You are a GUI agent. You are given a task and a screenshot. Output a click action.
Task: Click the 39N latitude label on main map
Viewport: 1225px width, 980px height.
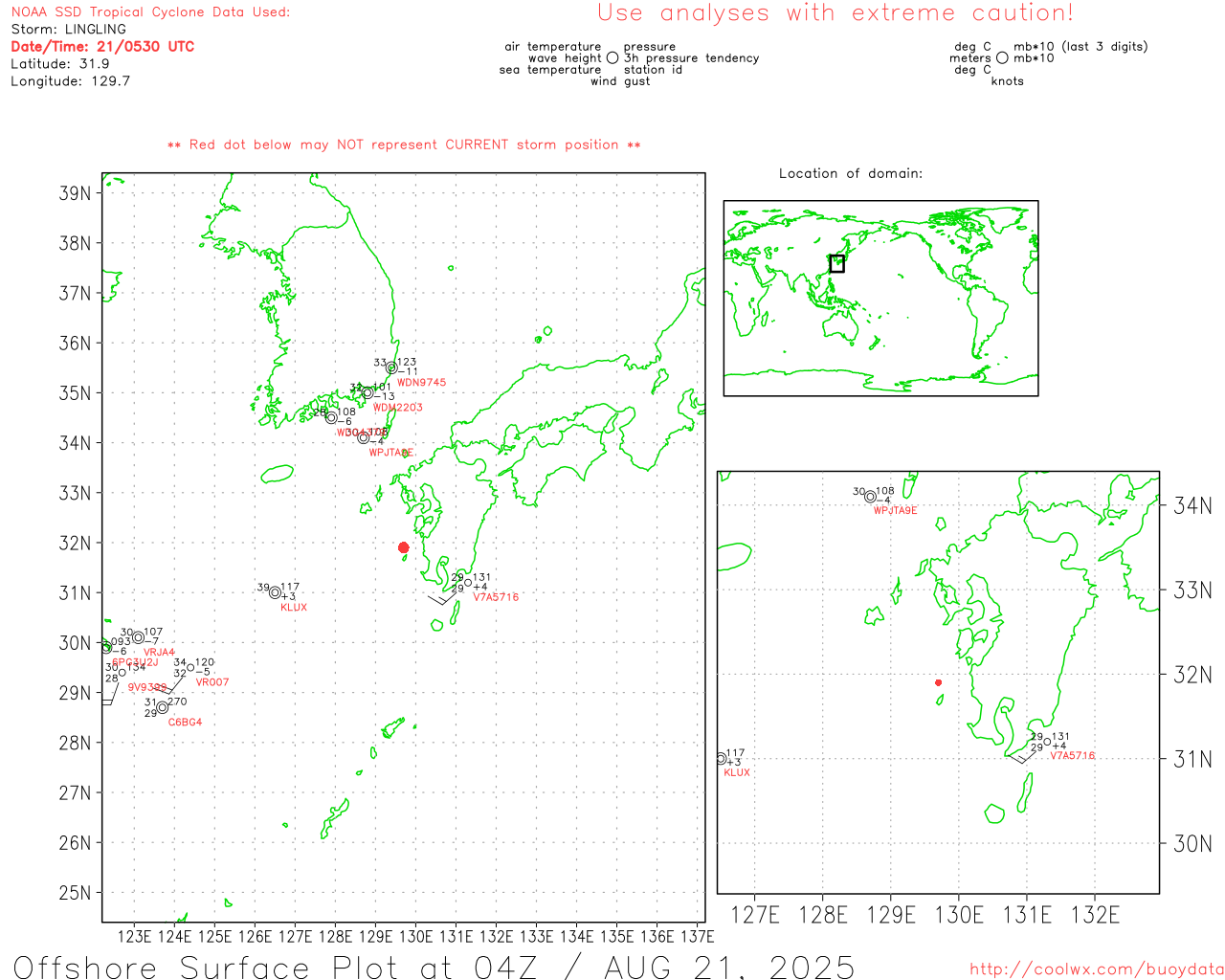75,193
